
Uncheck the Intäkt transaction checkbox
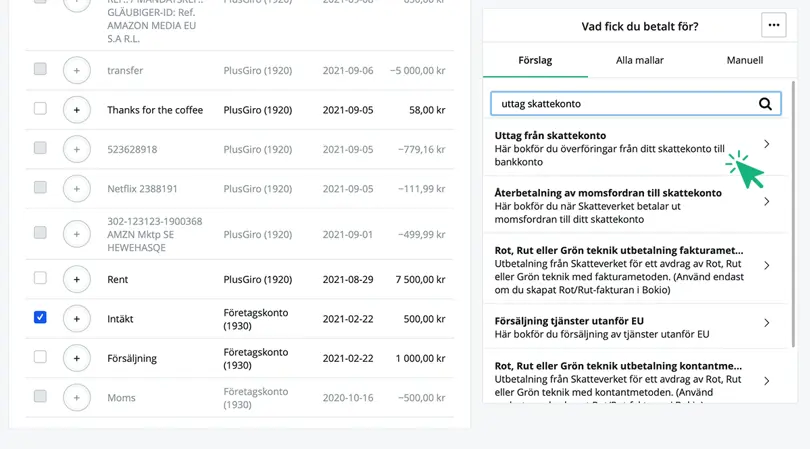coord(40,317)
